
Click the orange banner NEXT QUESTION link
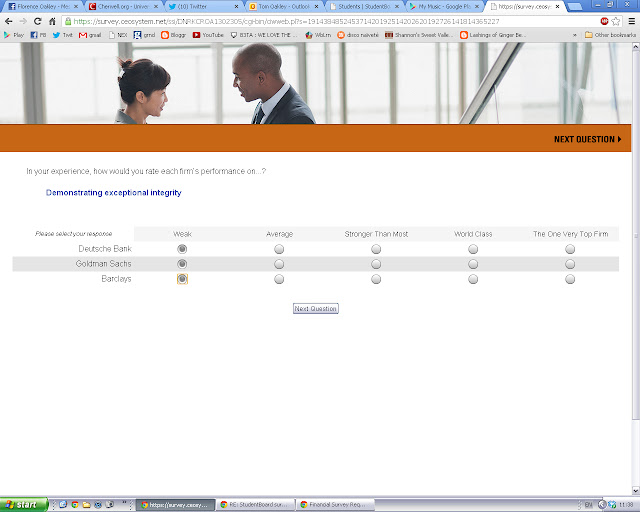(x=587, y=139)
